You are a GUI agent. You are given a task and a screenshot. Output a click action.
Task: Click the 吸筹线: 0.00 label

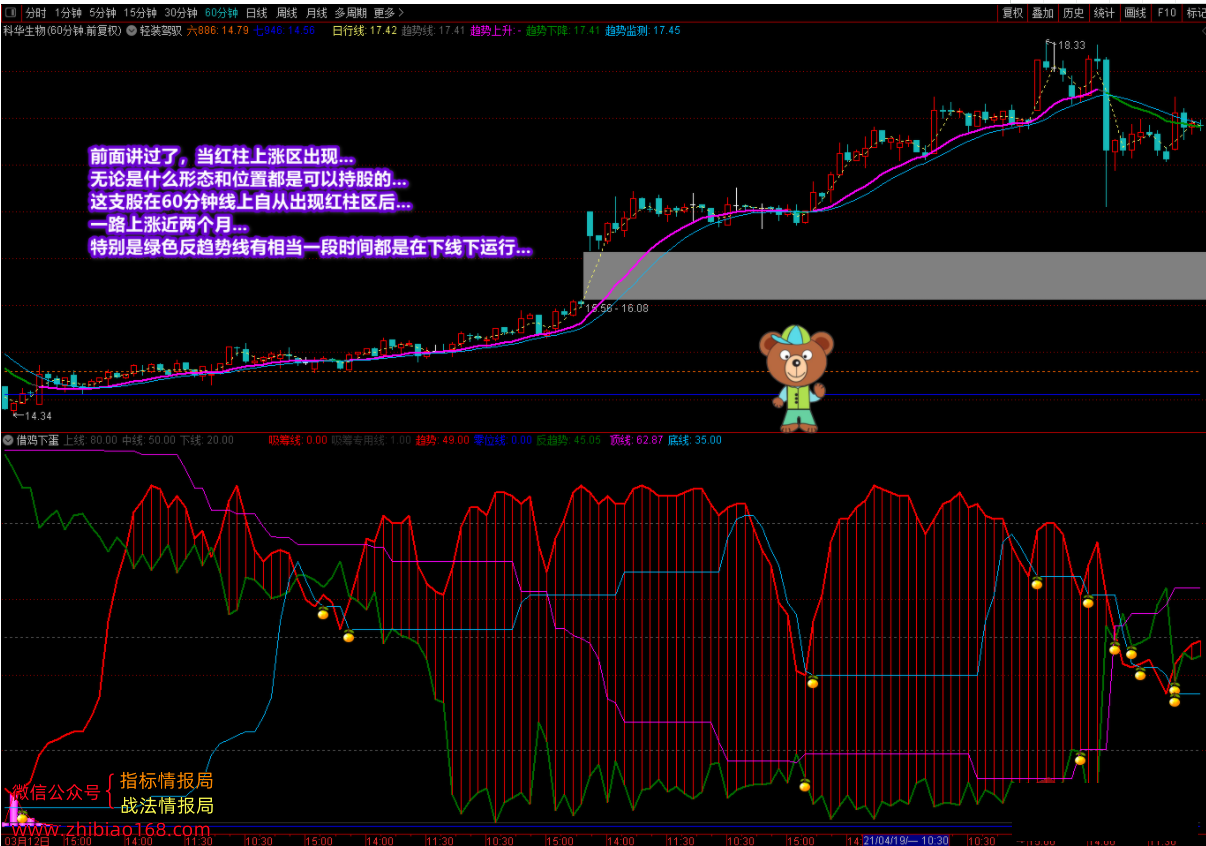click(x=298, y=440)
